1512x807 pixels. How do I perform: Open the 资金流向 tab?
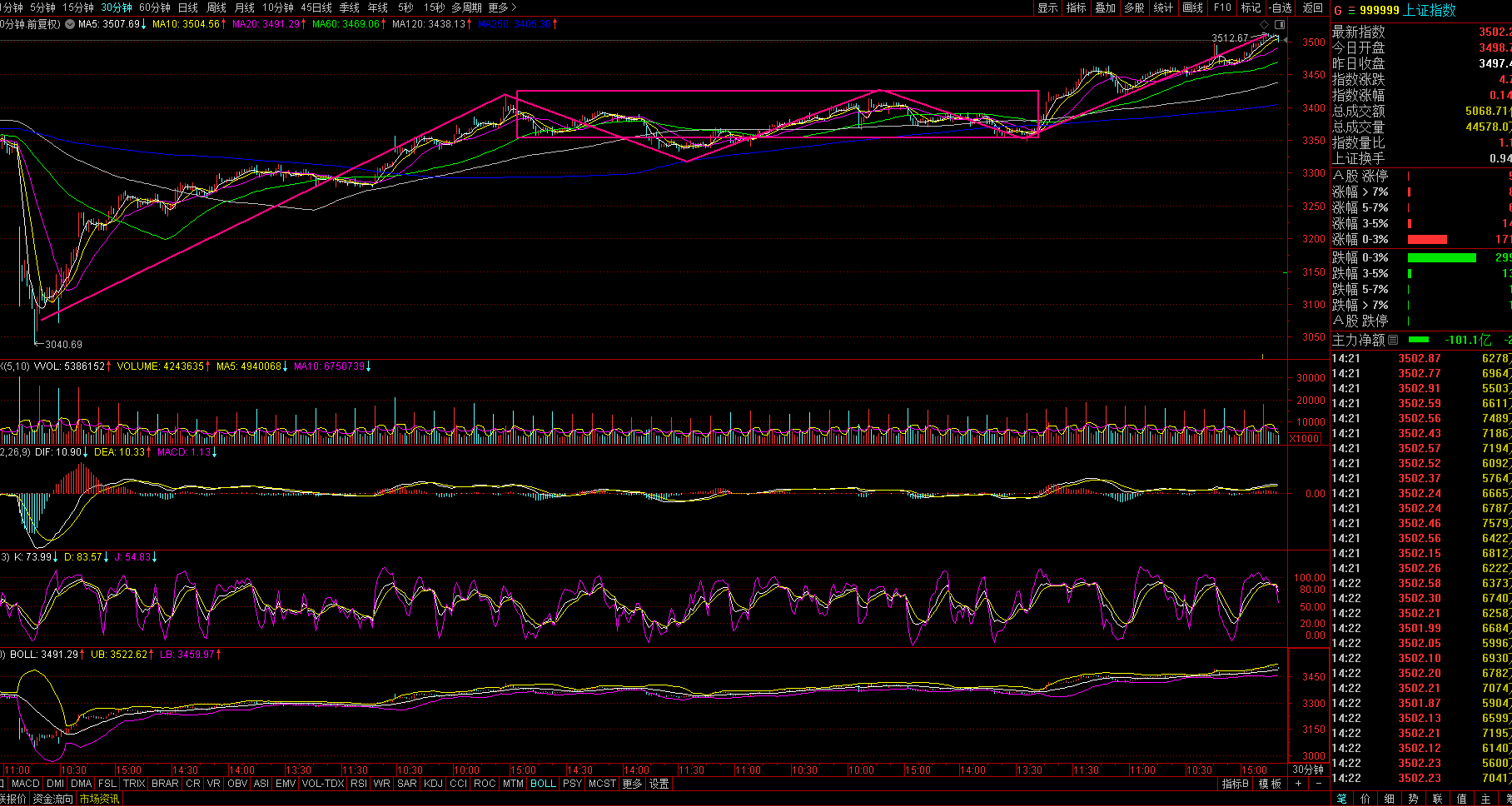coord(53,800)
